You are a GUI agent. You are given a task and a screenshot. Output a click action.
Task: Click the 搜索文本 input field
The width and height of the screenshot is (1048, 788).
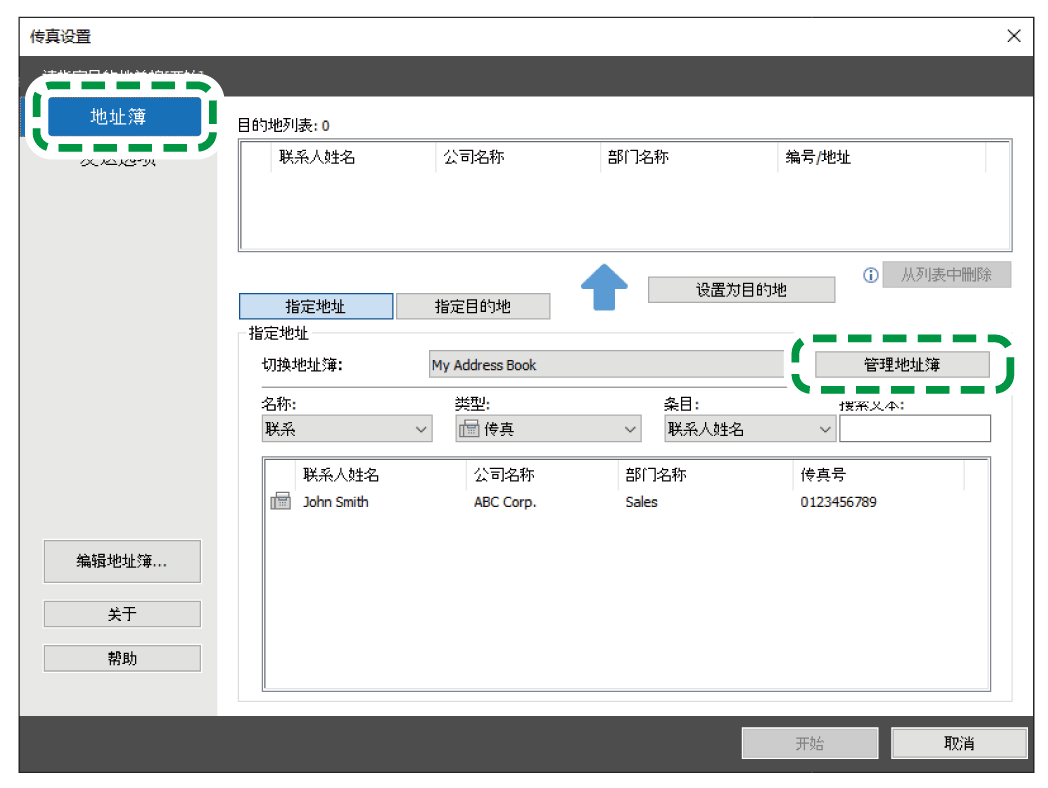coord(914,429)
